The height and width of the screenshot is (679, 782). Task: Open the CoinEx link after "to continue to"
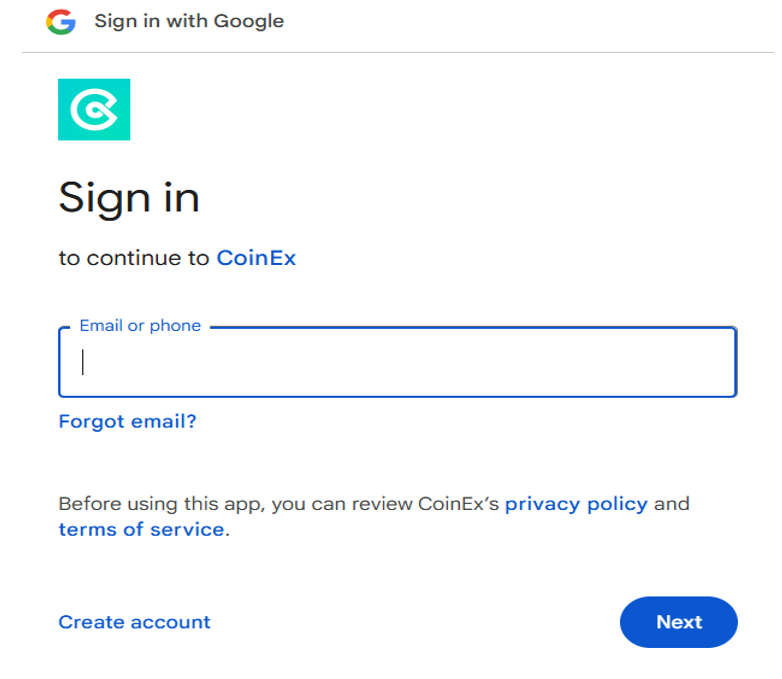pos(256,258)
